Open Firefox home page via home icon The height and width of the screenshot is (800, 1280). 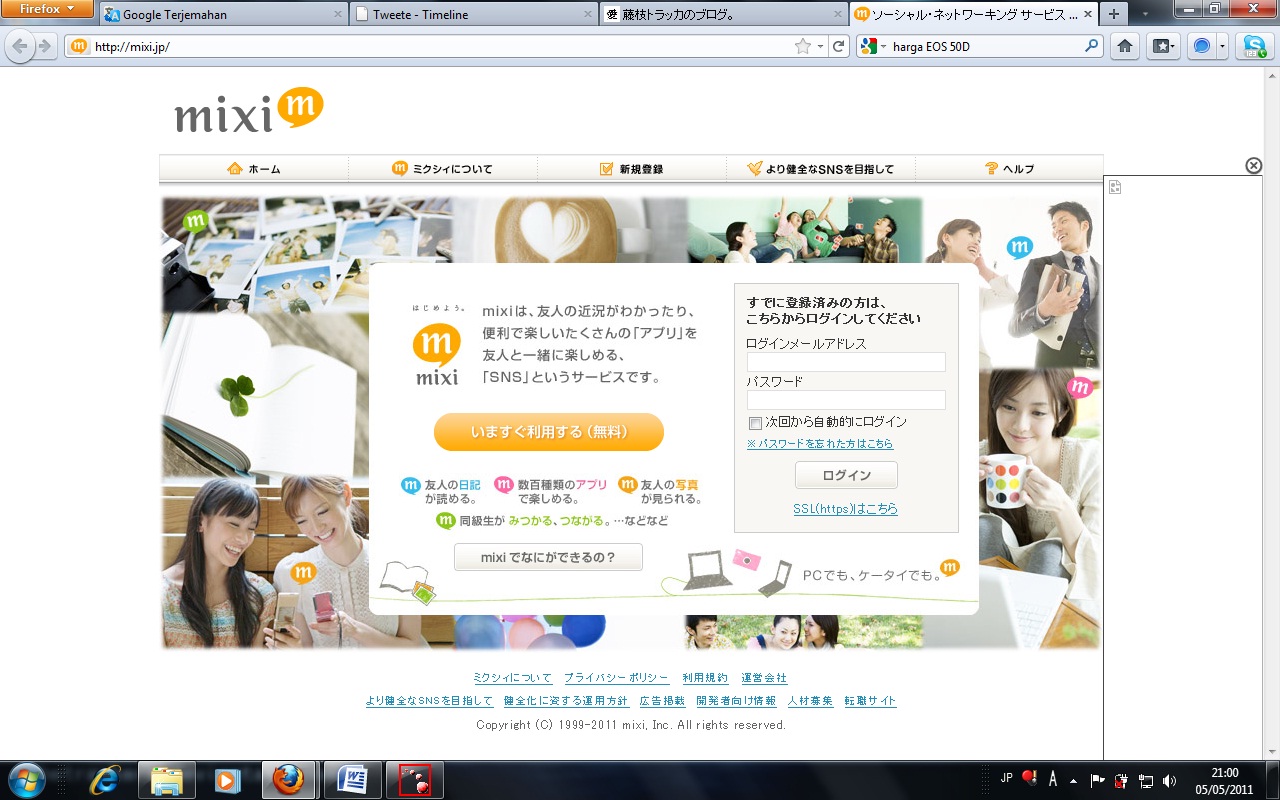tap(1124, 46)
